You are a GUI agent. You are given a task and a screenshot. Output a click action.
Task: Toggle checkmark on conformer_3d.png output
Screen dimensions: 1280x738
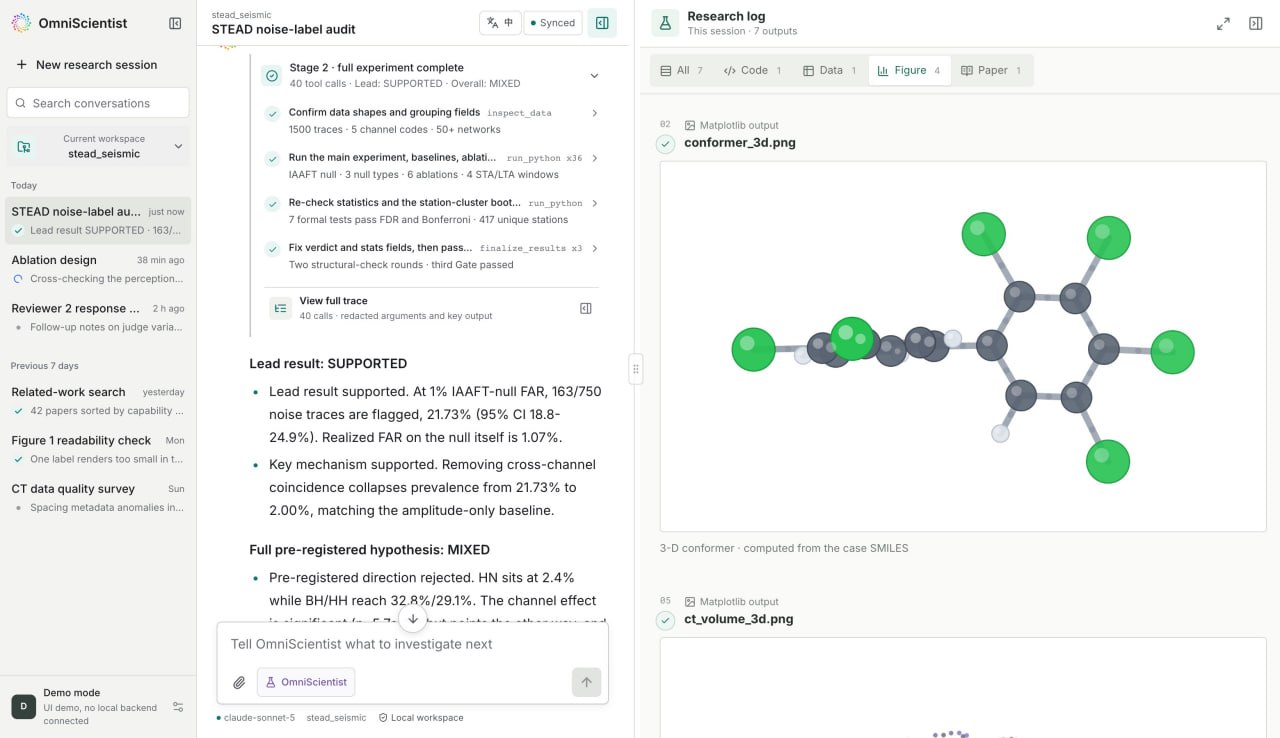pos(666,144)
